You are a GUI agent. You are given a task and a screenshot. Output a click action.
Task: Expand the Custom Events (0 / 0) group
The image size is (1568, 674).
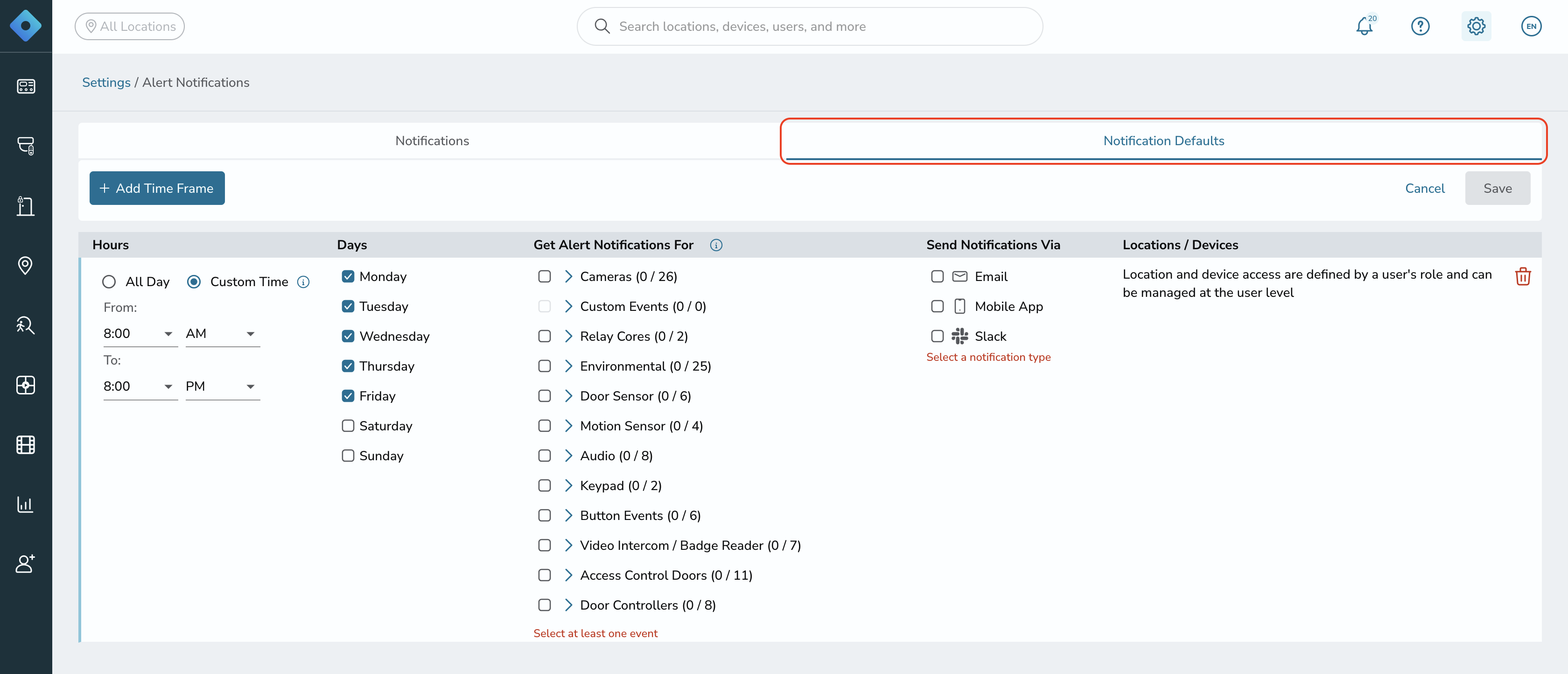click(x=568, y=306)
